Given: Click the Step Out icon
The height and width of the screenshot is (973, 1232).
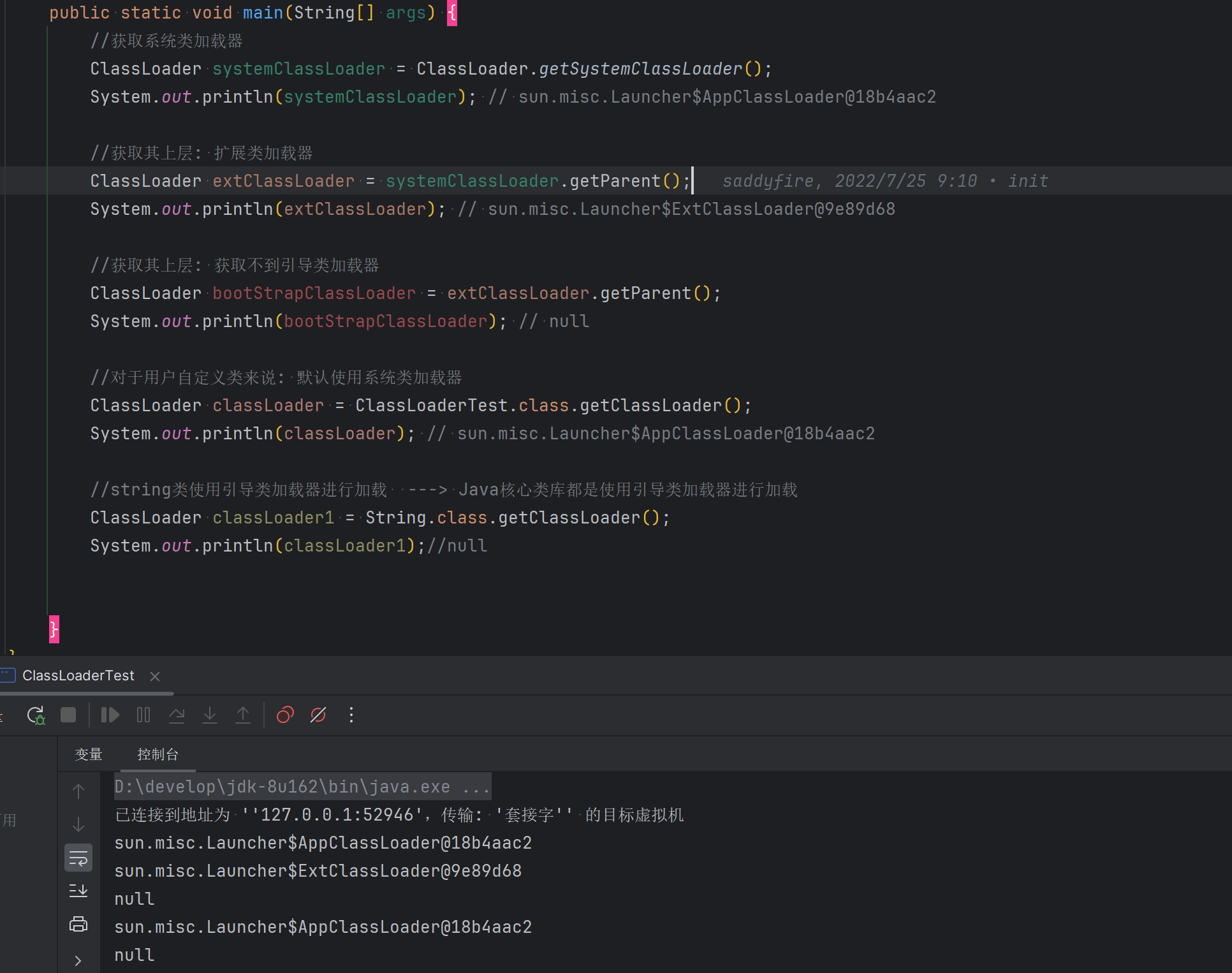Looking at the screenshot, I should click(x=243, y=715).
